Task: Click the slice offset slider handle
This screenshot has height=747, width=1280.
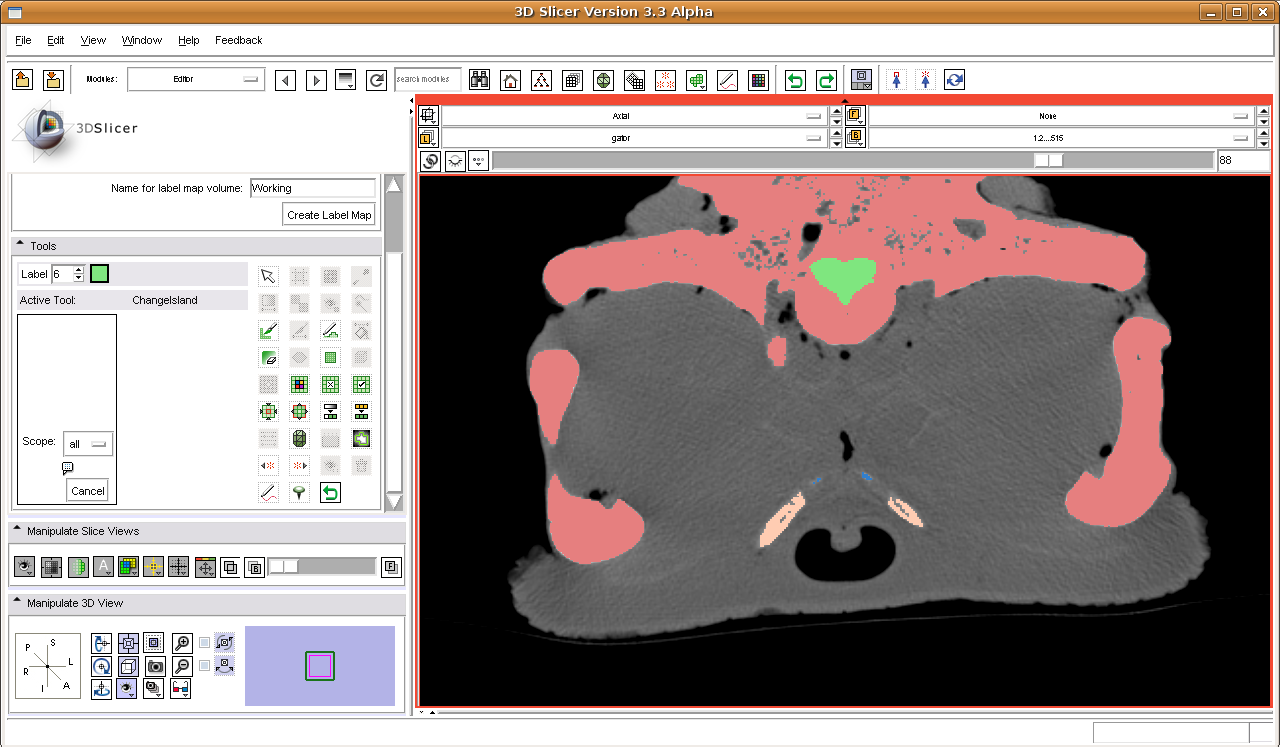Action: (x=1048, y=160)
